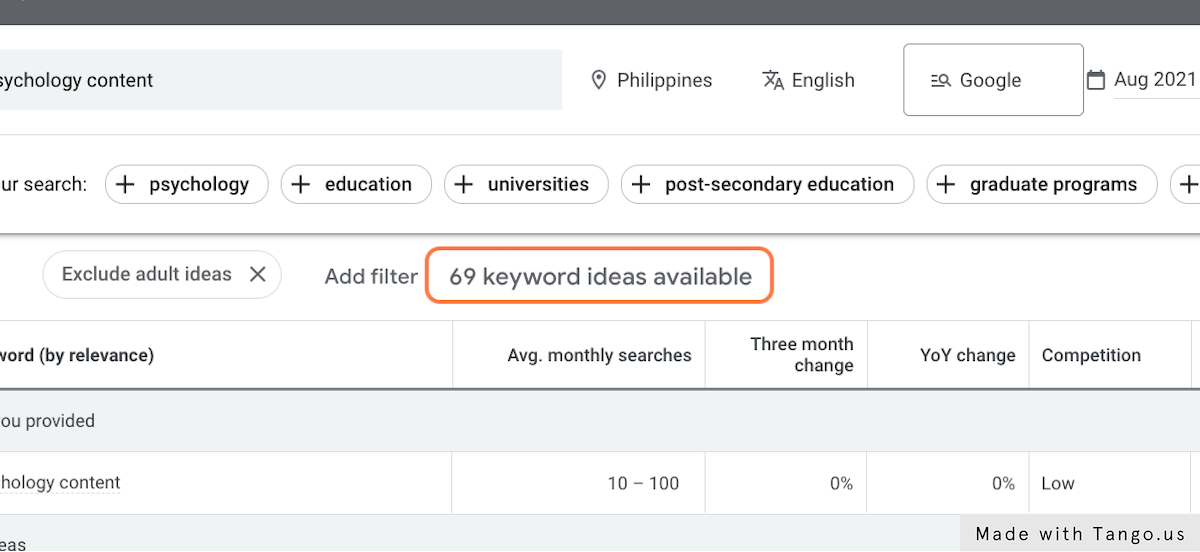Viewport: 1200px width, 552px height.
Task: Open the Google search network selector
Action: [992, 80]
